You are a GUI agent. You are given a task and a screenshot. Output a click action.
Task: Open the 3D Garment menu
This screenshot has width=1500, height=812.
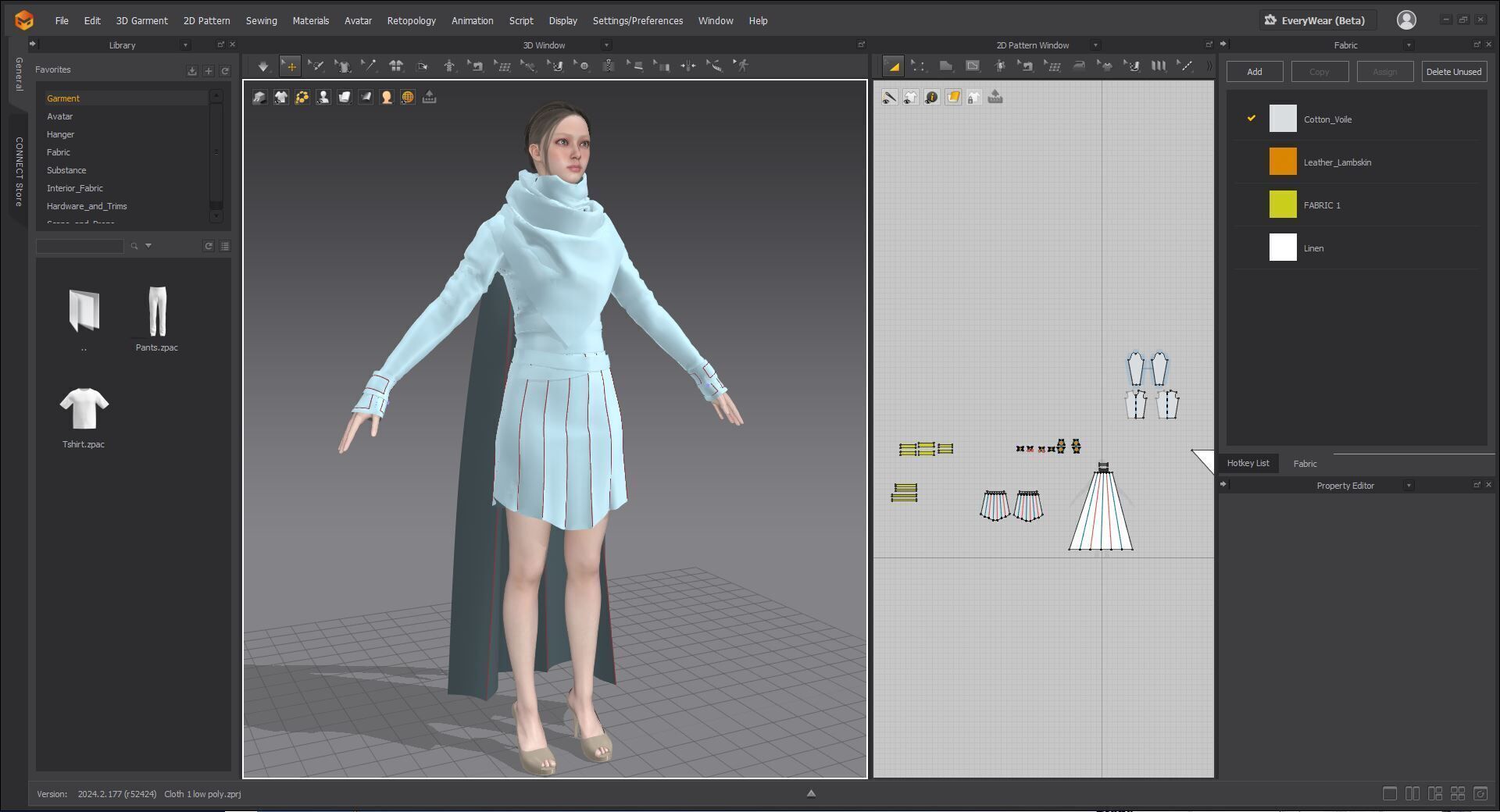pyautogui.click(x=141, y=20)
